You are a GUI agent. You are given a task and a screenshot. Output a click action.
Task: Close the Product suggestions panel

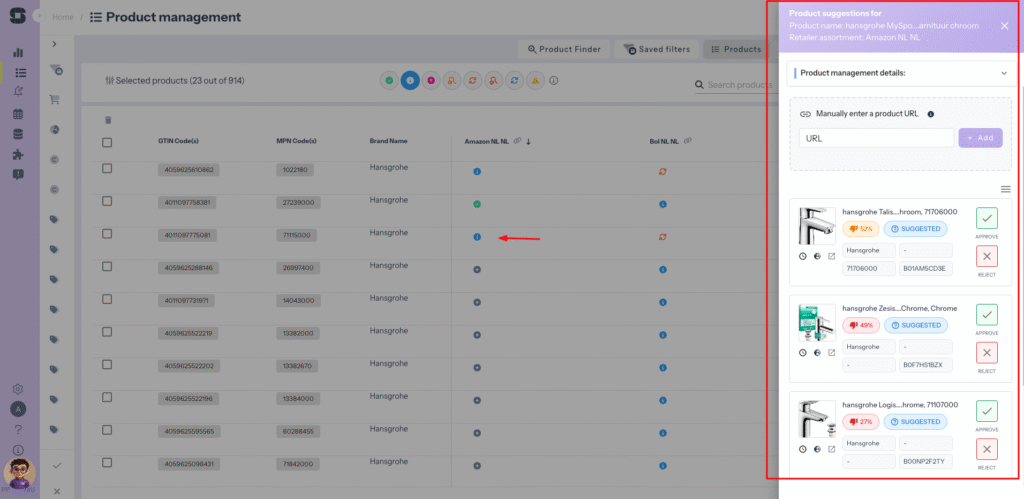(1004, 26)
